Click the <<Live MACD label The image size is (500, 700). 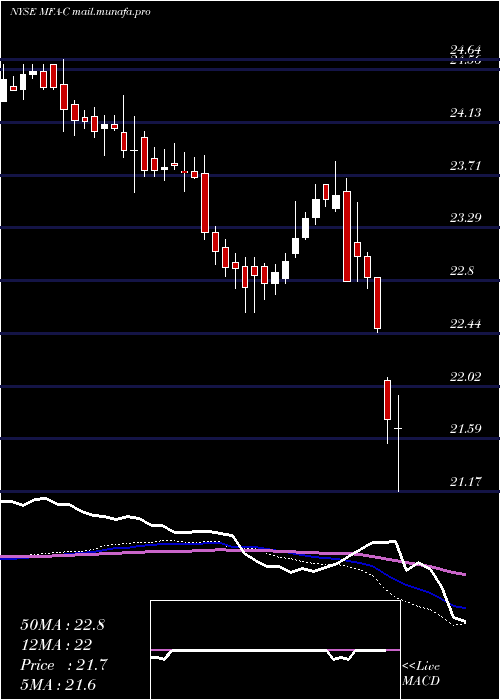coord(421,674)
